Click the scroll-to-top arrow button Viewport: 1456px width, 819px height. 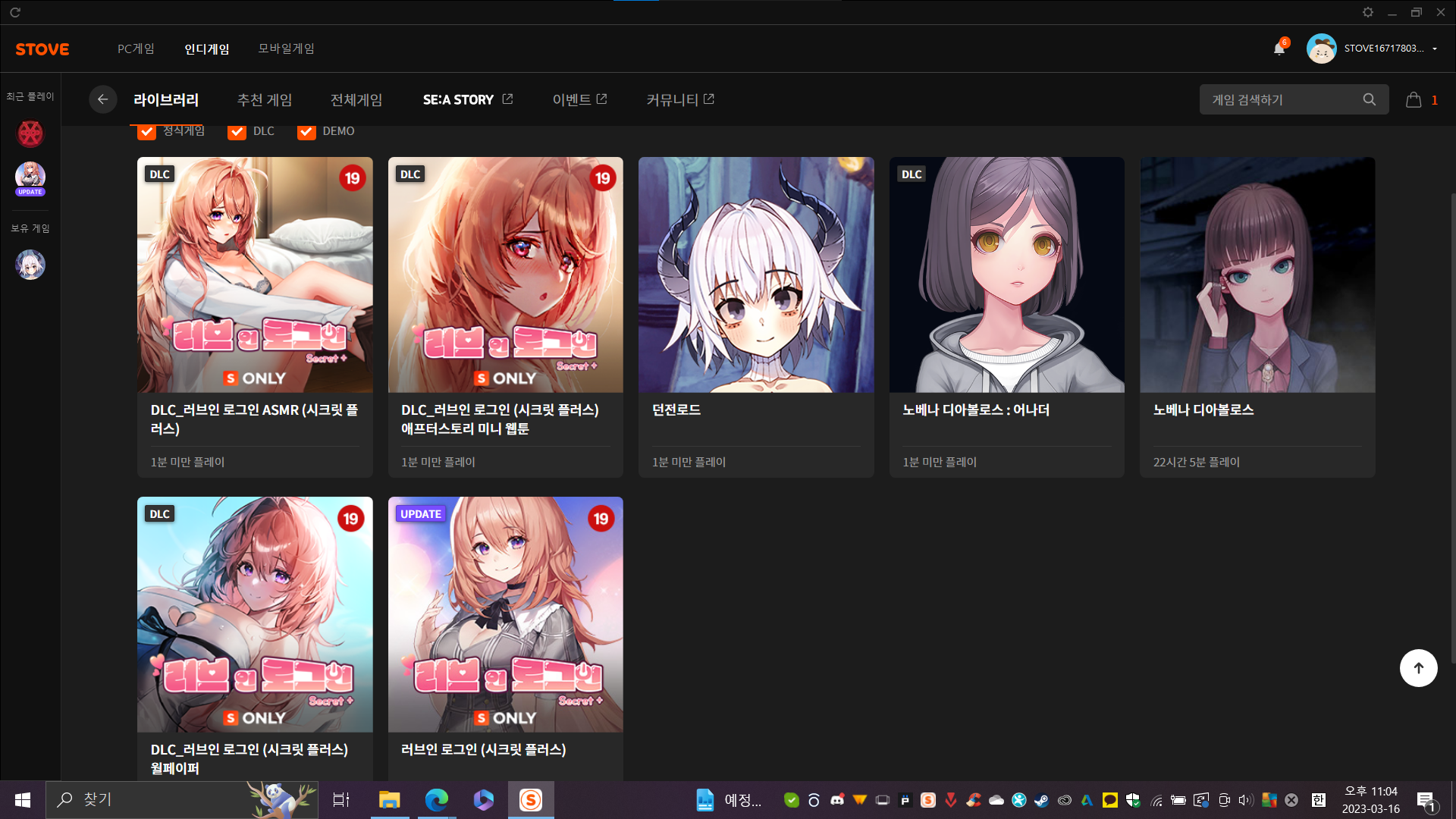(1418, 668)
